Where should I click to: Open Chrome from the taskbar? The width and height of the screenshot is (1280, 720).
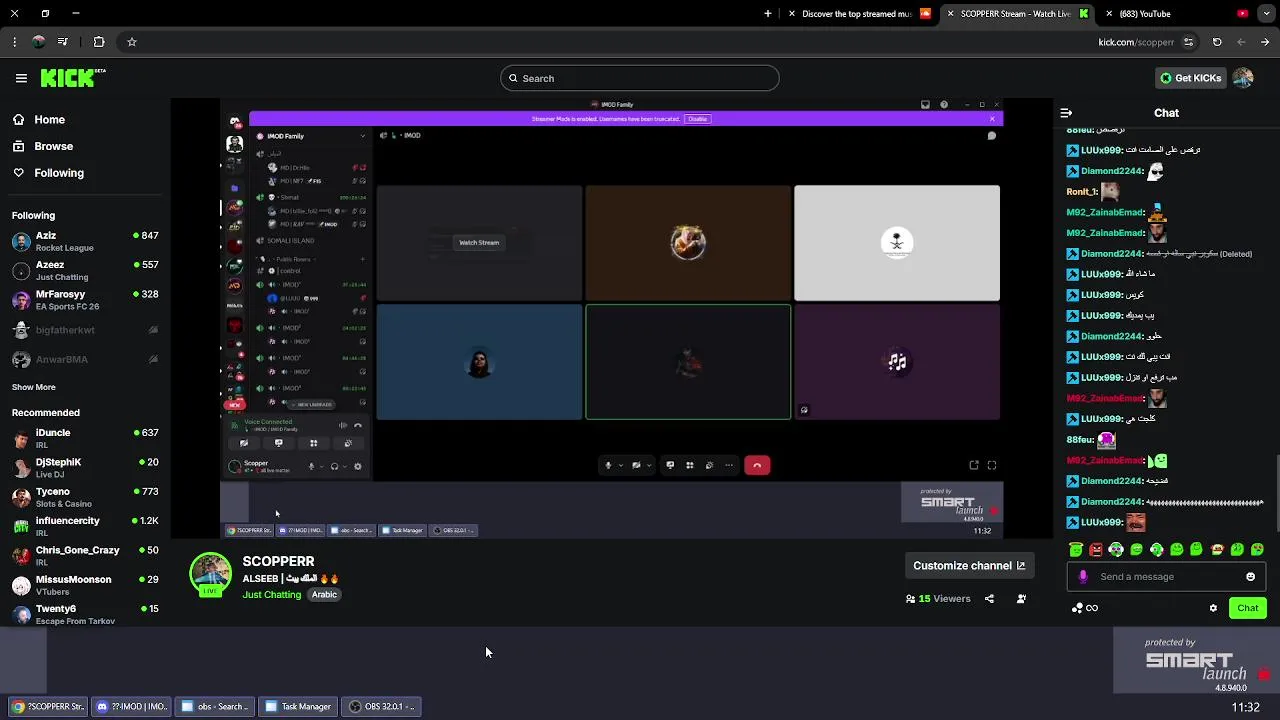pyautogui.click(x=48, y=706)
